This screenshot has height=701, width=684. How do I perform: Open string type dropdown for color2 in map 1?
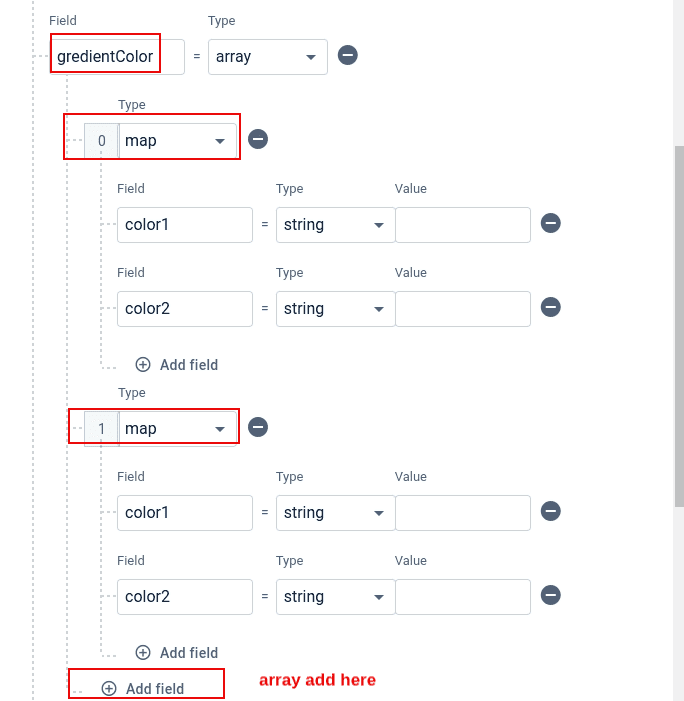click(x=334, y=597)
